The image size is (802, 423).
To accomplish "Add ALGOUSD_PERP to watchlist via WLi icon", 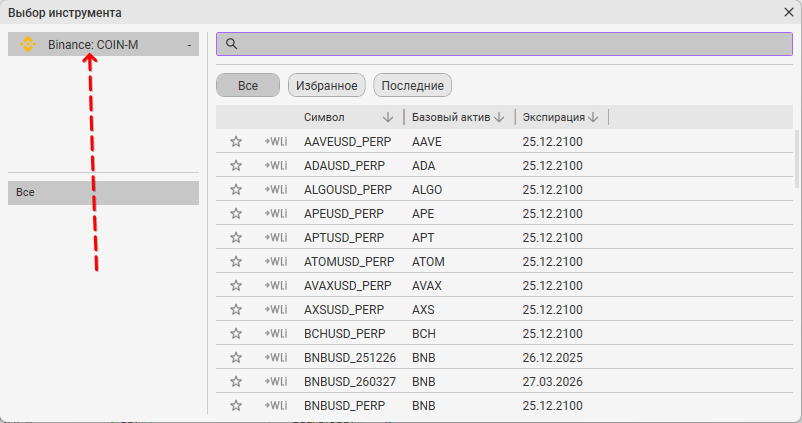I will (276, 190).
